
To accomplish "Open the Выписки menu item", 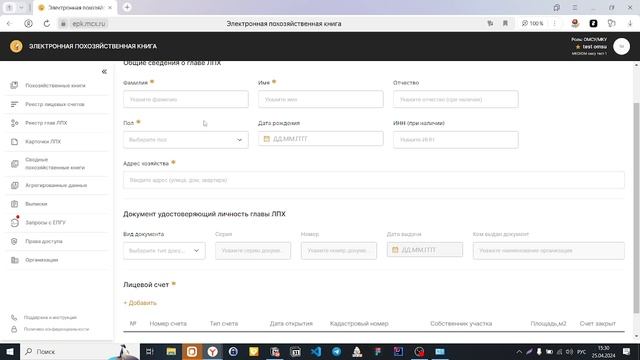I will coord(36,204).
